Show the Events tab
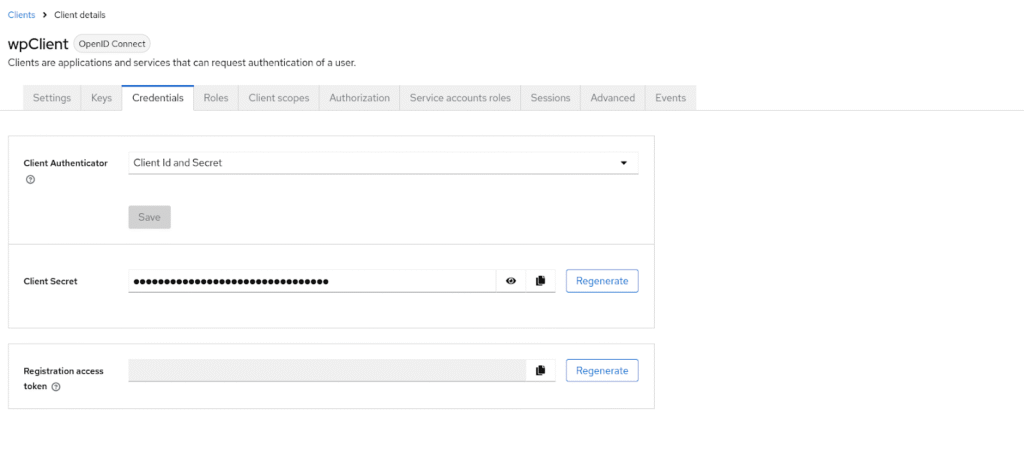The height and width of the screenshot is (457, 1024). click(x=670, y=98)
